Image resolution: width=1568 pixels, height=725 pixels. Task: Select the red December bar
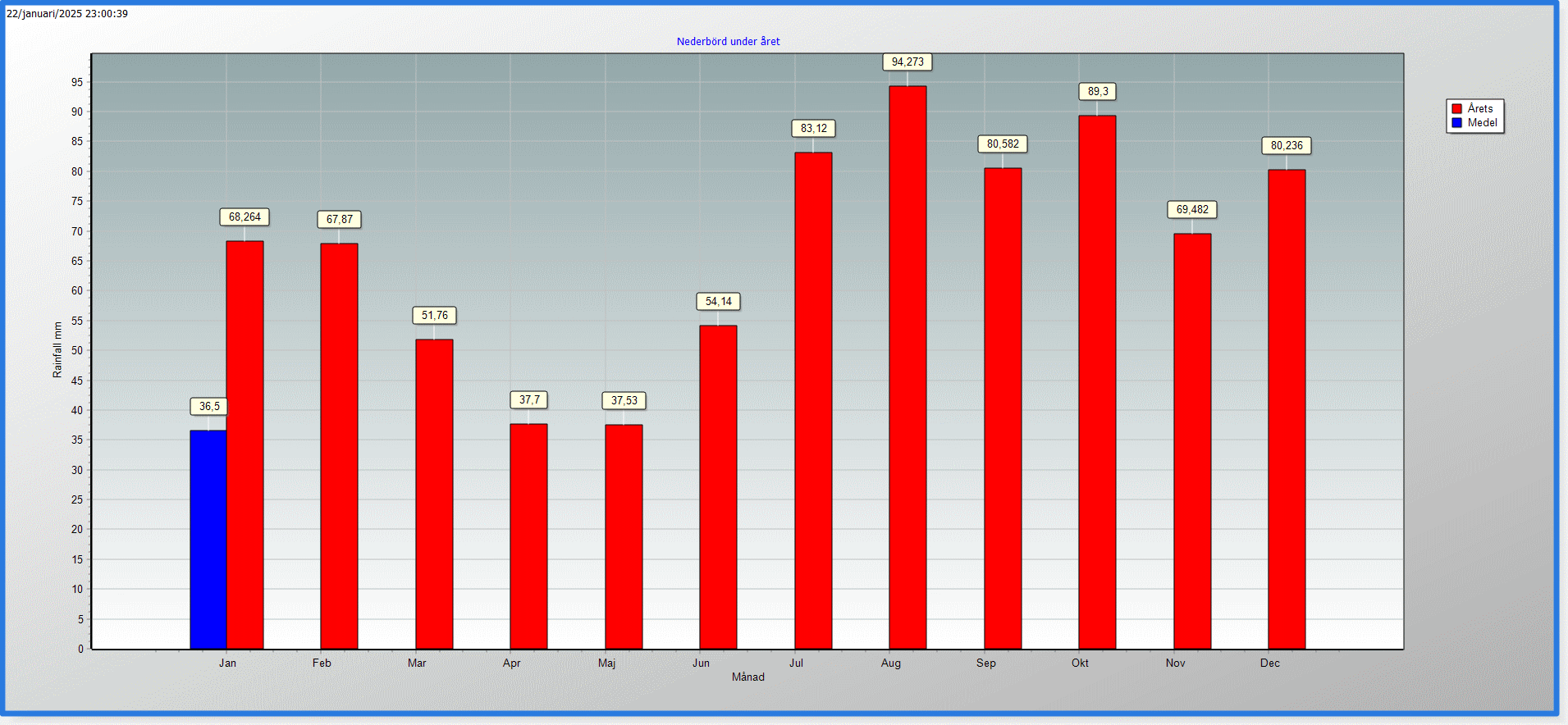click(x=1287, y=409)
